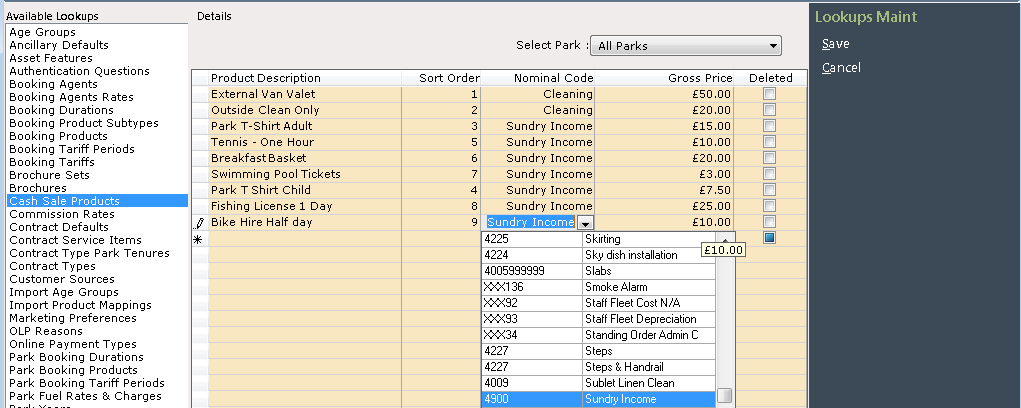This screenshot has height=408, width=1021.
Task: Check the highlighted Deleted box on new row
Action: tap(770, 238)
